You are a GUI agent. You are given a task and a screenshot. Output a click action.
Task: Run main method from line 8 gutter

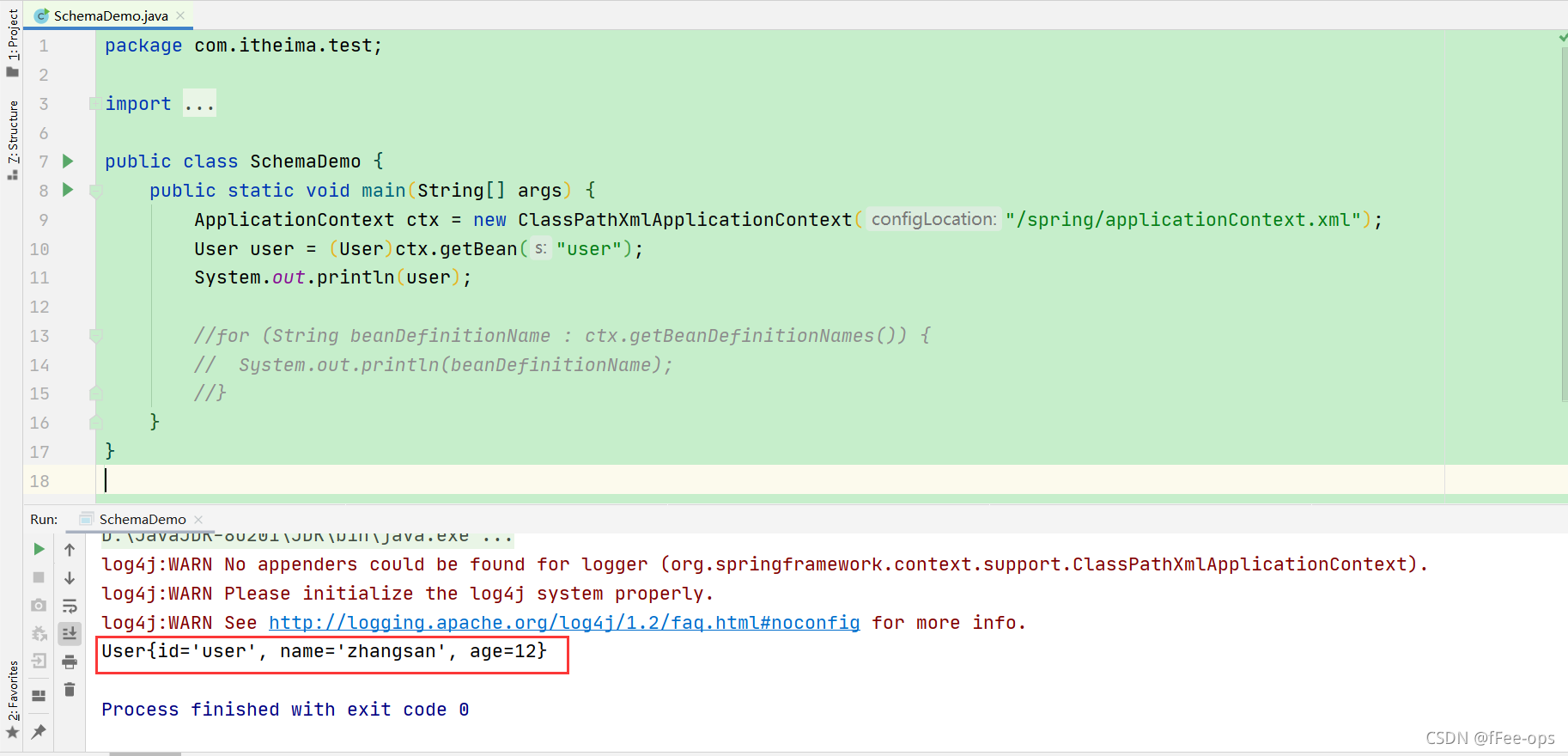pos(68,190)
